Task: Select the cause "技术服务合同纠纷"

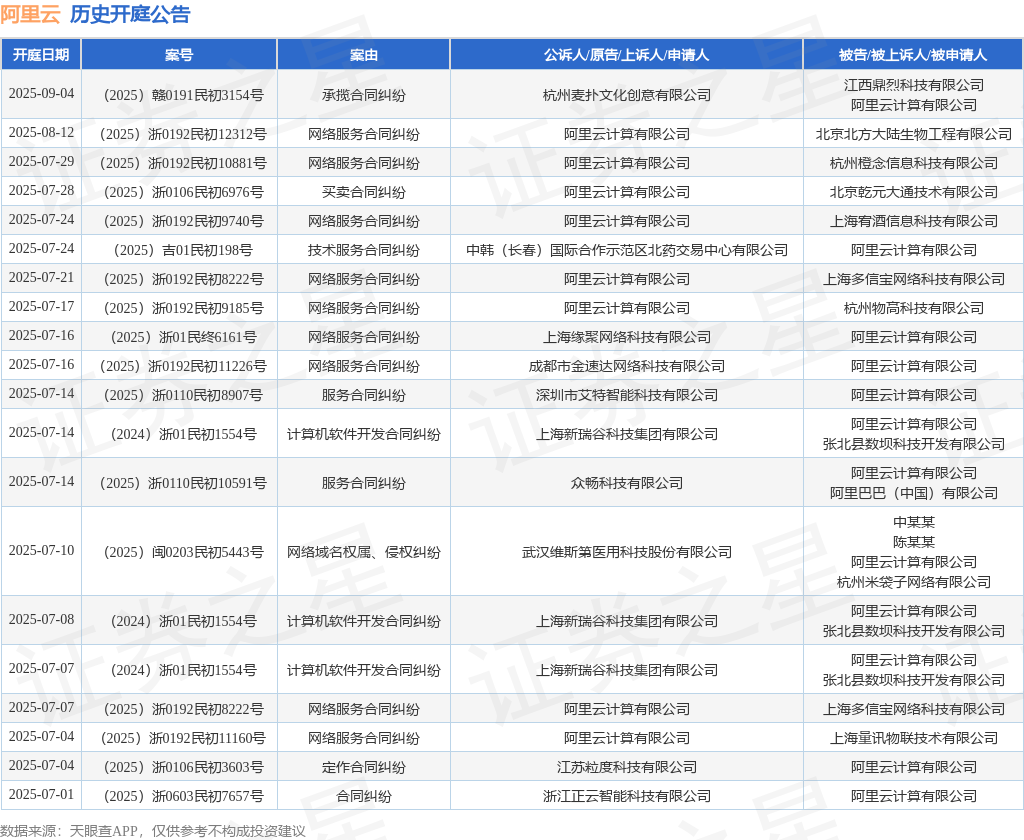Action: tap(364, 250)
